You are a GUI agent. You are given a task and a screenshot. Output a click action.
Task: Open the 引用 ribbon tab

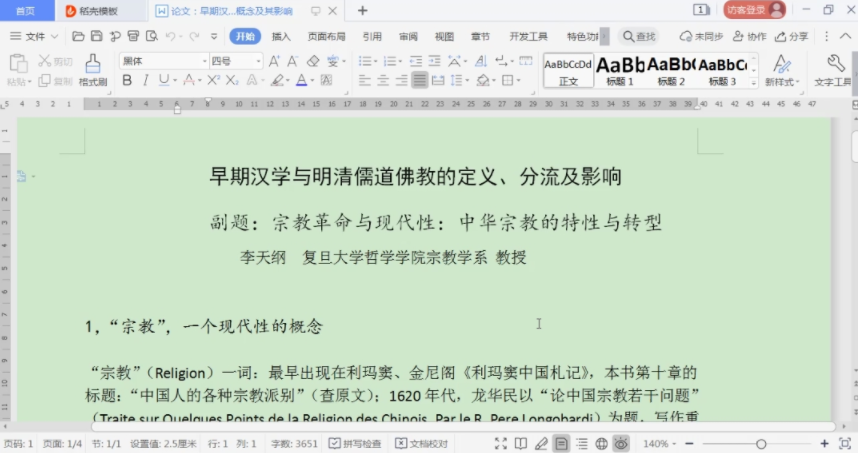372,37
